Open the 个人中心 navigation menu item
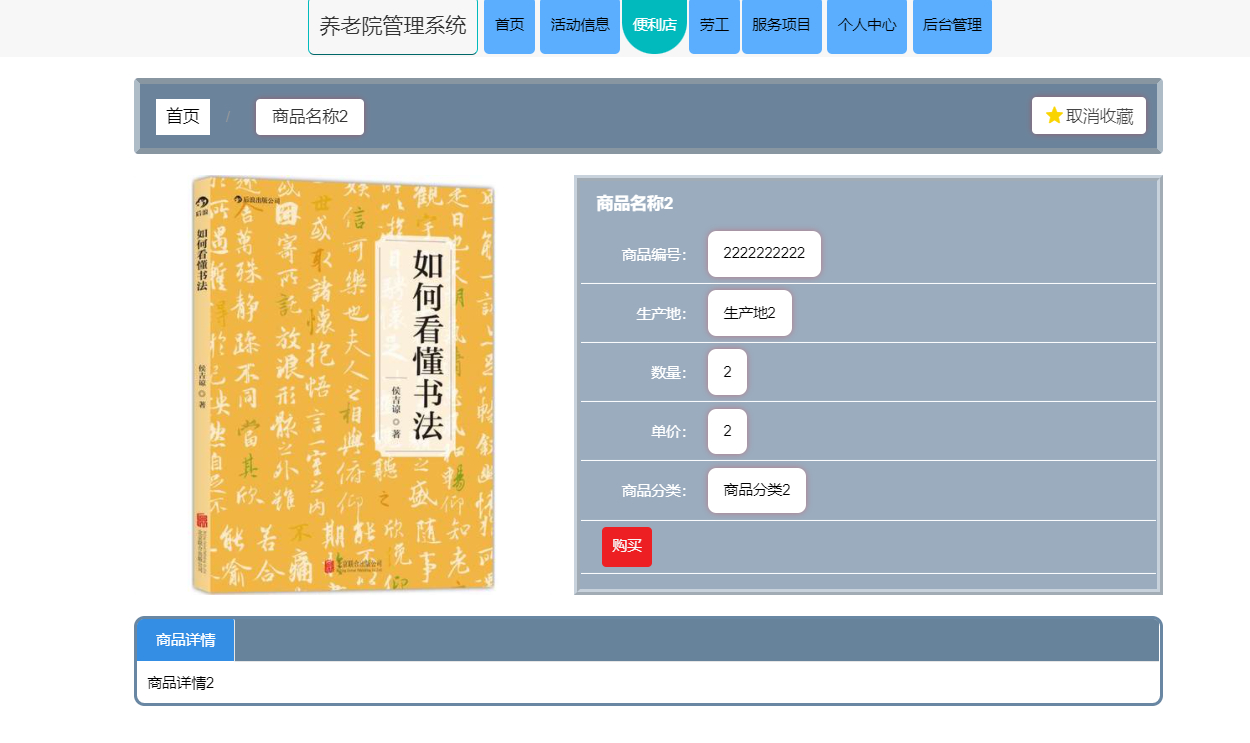The height and width of the screenshot is (743, 1250). point(866,27)
